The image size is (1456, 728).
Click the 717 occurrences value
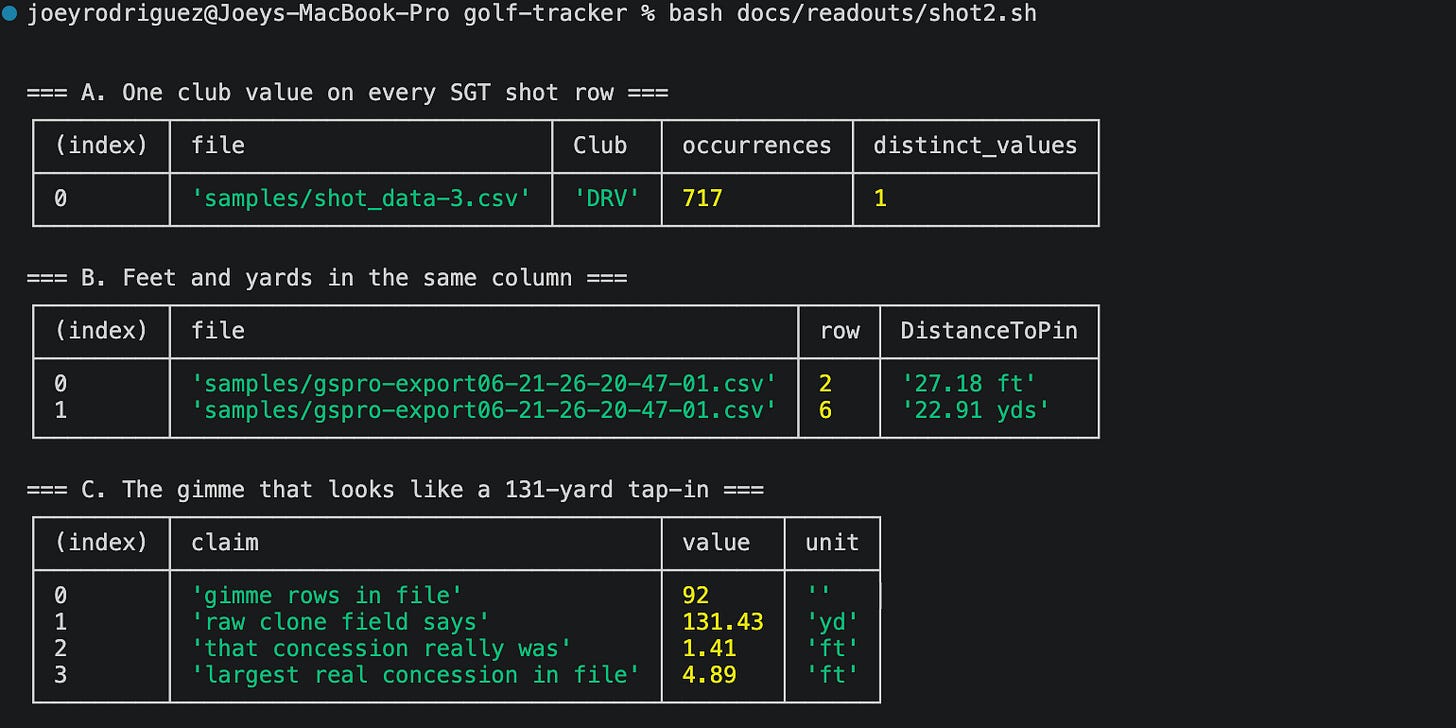tap(702, 198)
